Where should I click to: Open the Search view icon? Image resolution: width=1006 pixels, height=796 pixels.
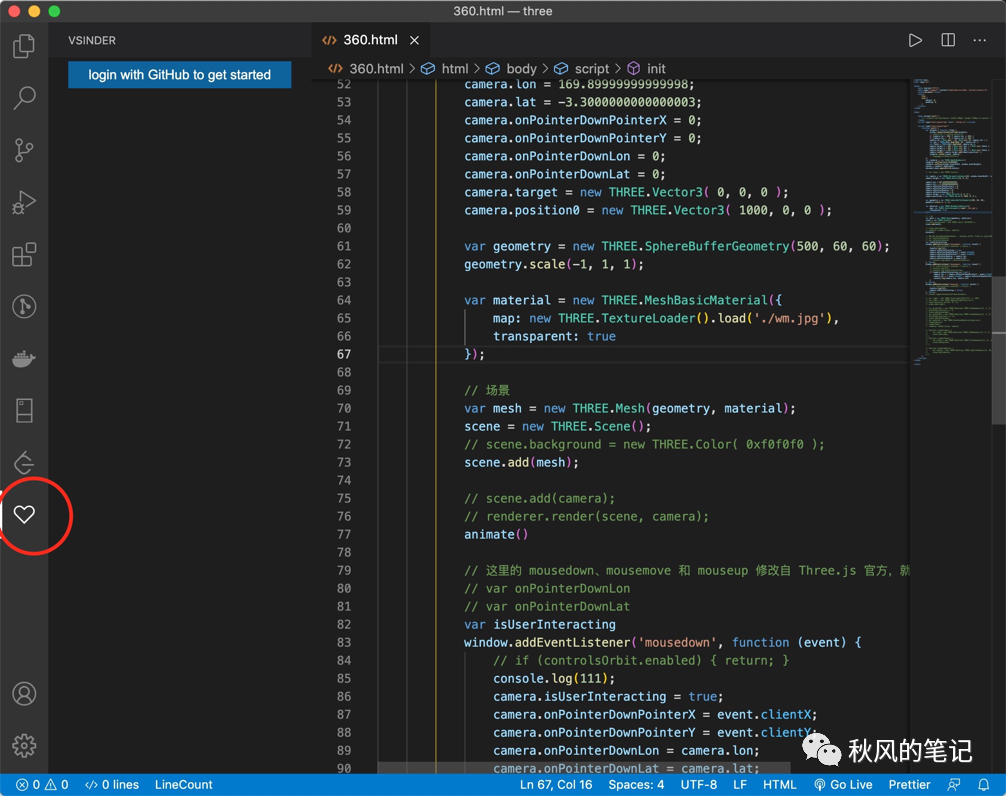coord(24,98)
